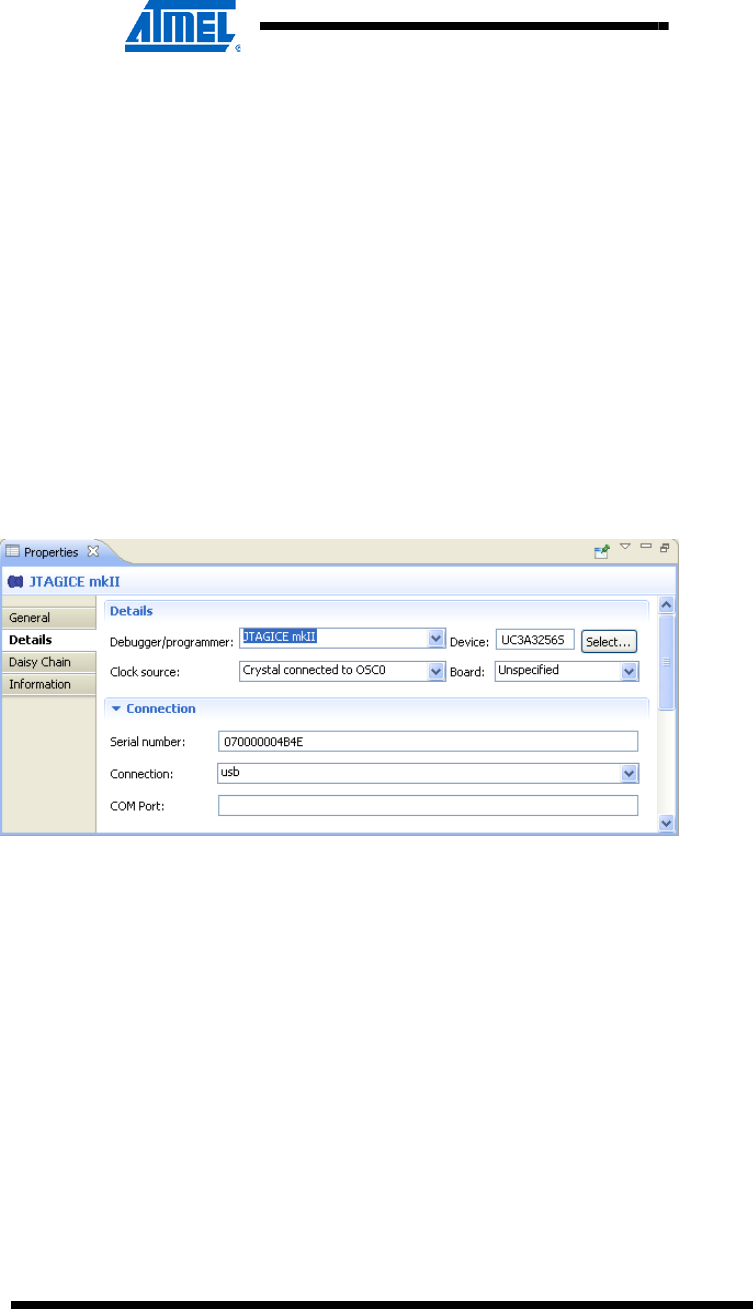The width and height of the screenshot is (753, 1309).
Task: Click the Device field showing UC3A3256S
Action: (x=535, y=640)
